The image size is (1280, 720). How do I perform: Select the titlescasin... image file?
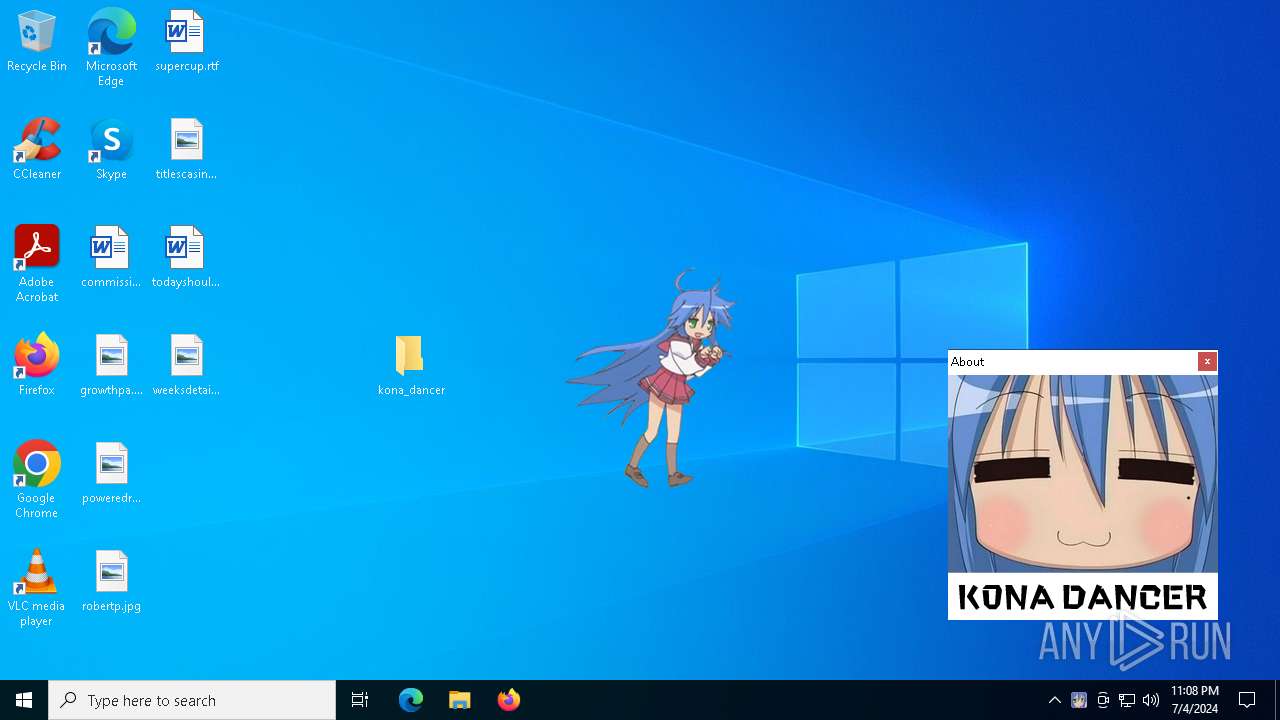click(186, 150)
